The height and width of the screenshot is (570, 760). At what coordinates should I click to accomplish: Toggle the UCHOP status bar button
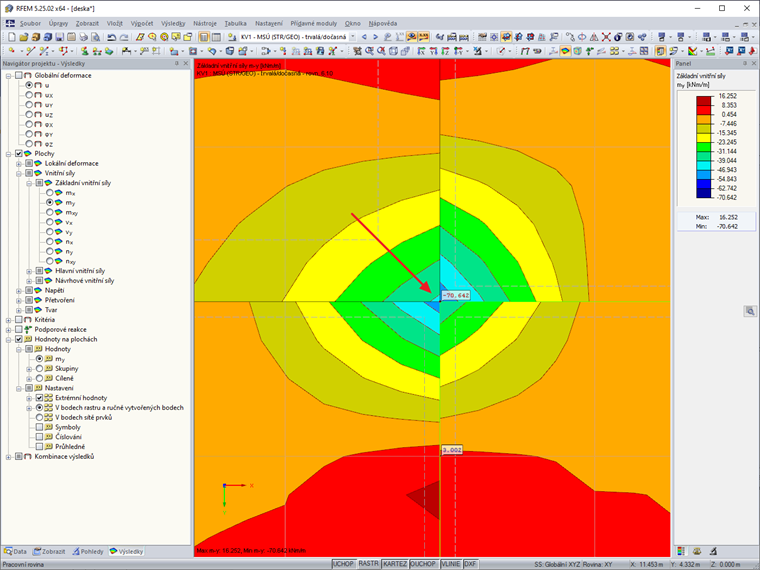(343, 564)
